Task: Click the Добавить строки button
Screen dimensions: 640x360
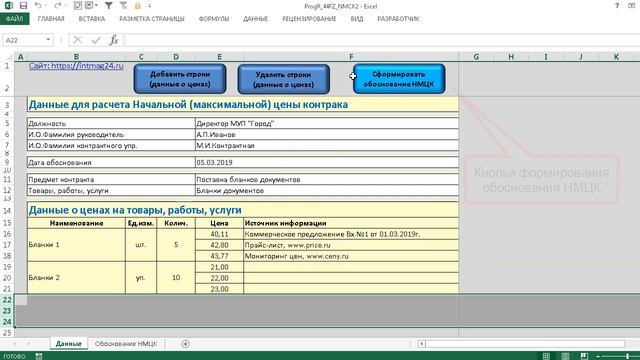Action: (x=180, y=79)
